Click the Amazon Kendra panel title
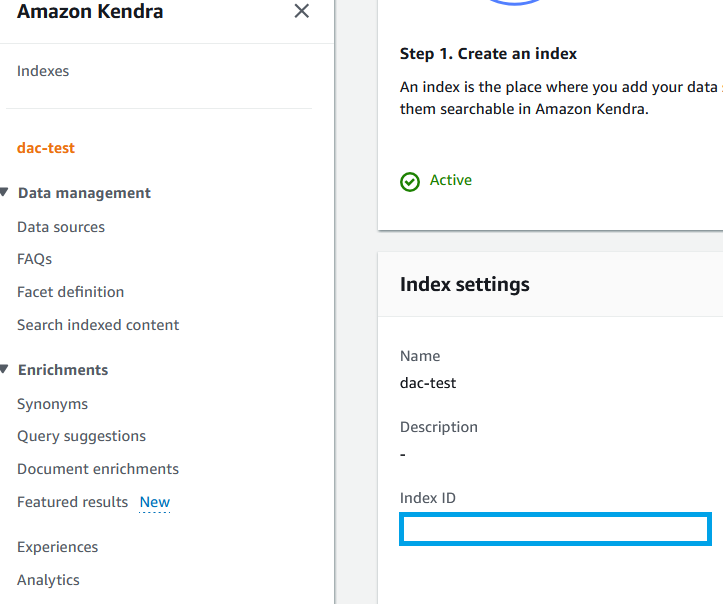 [x=90, y=12]
